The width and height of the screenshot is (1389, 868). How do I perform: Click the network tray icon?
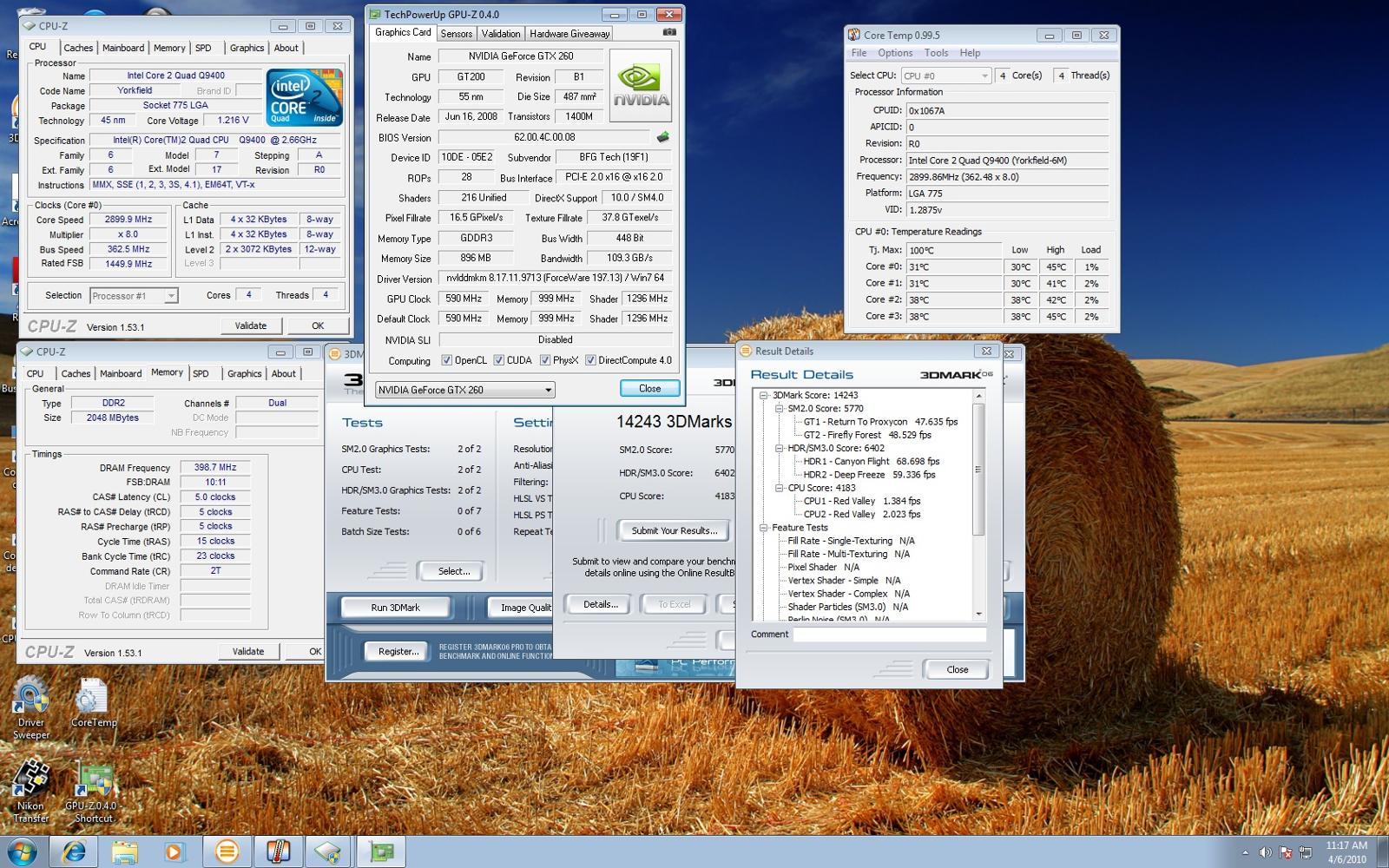1305,852
